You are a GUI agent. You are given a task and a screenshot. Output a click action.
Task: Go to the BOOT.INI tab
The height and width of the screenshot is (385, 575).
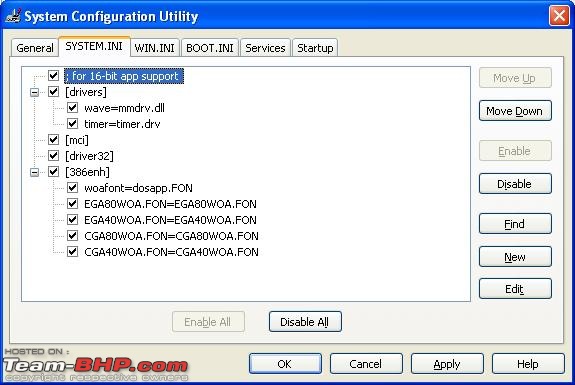pyautogui.click(x=210, y=48)
